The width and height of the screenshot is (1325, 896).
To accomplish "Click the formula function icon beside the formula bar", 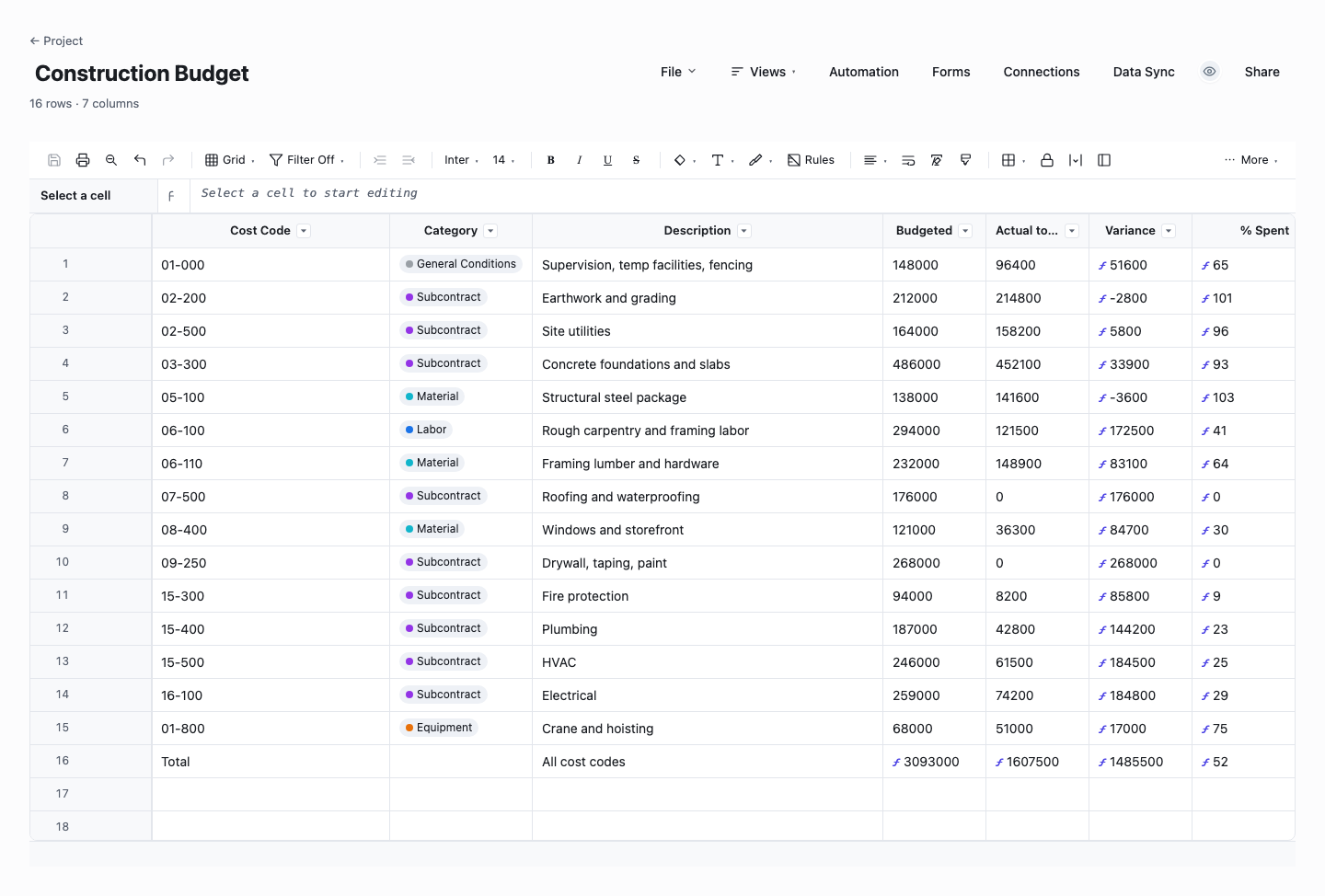I will pyautogui.click(x=171, y=196).
